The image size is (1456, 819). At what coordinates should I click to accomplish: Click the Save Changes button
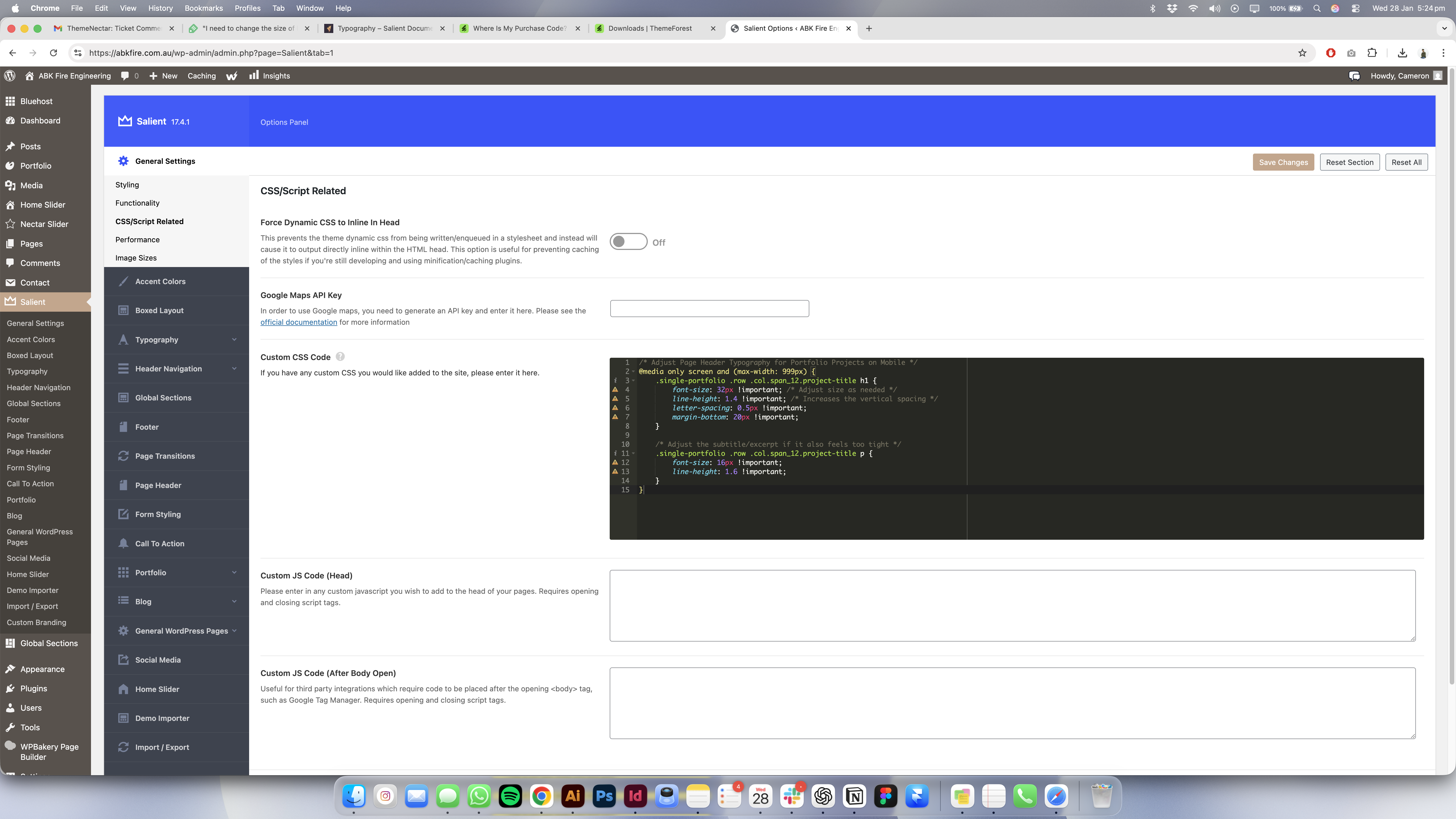click(1283, 162)
